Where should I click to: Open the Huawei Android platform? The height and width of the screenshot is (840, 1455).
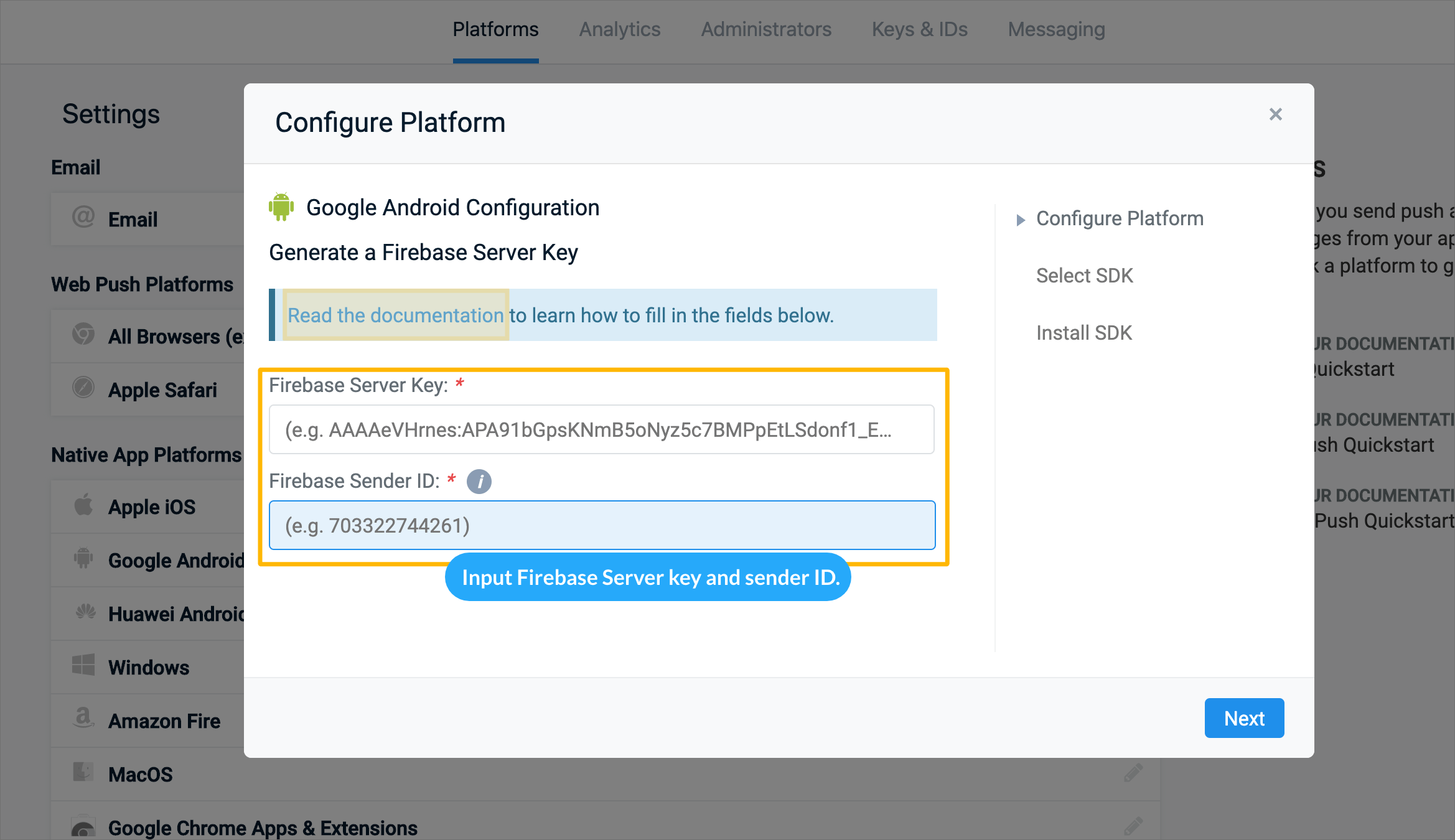(147, 614)
